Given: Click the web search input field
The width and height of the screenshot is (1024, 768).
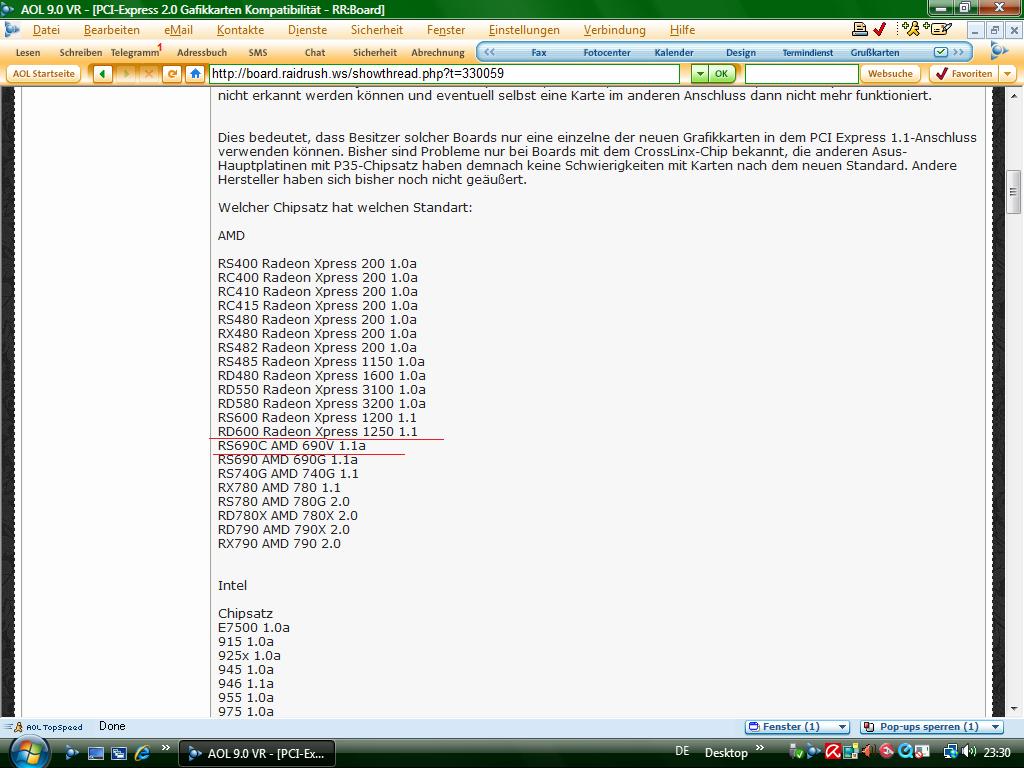Looking at the screenshot, I should pyautogui.click(x=801, y=74).
